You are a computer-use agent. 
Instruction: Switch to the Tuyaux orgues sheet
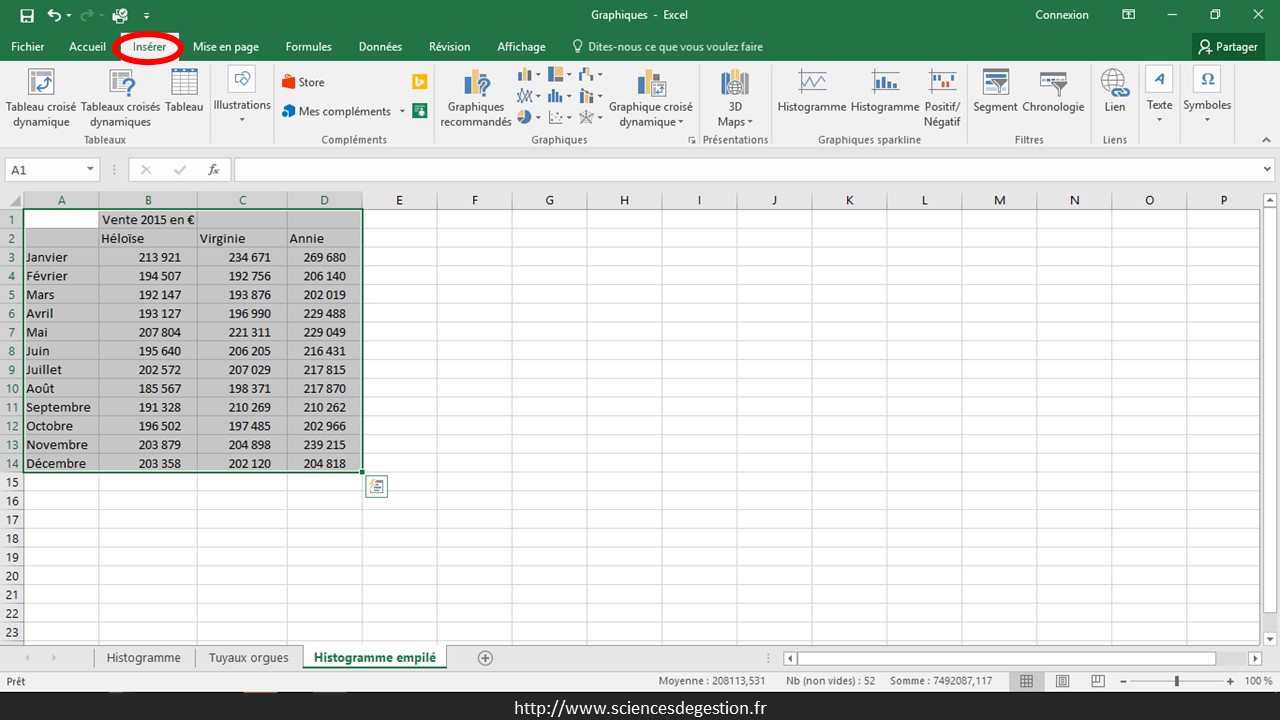coord(248,657)
